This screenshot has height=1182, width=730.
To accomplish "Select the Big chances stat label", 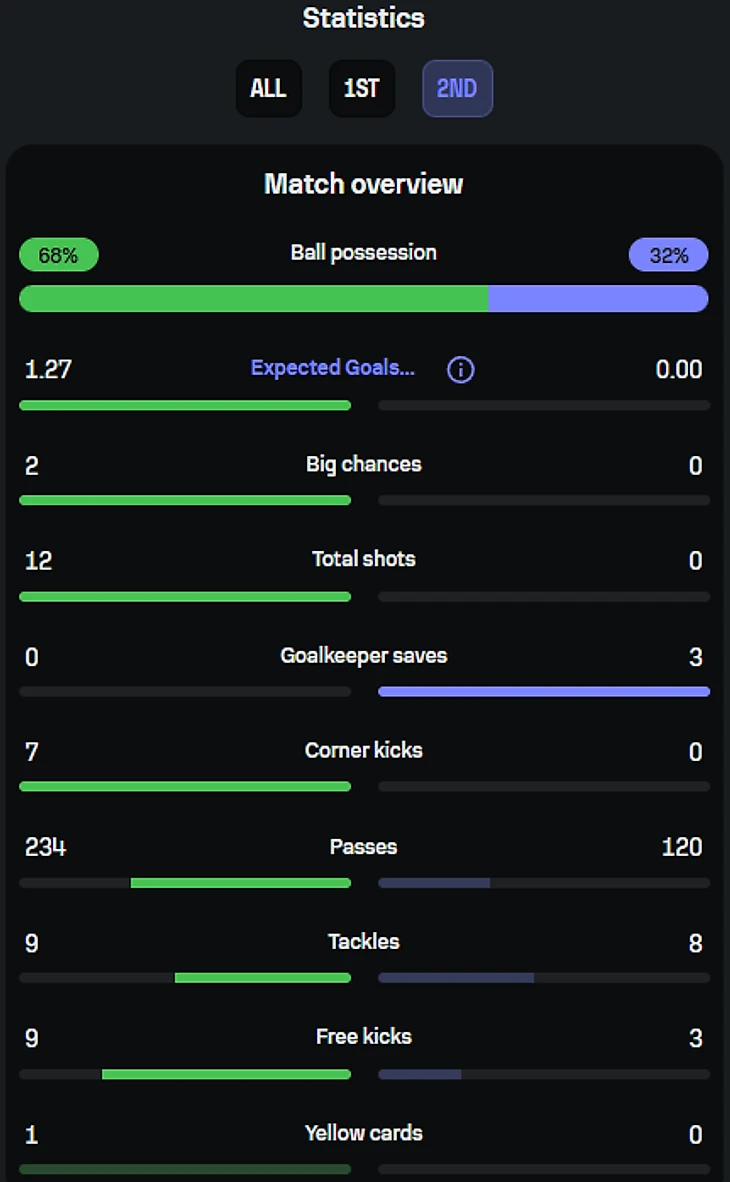I will 363,464.
